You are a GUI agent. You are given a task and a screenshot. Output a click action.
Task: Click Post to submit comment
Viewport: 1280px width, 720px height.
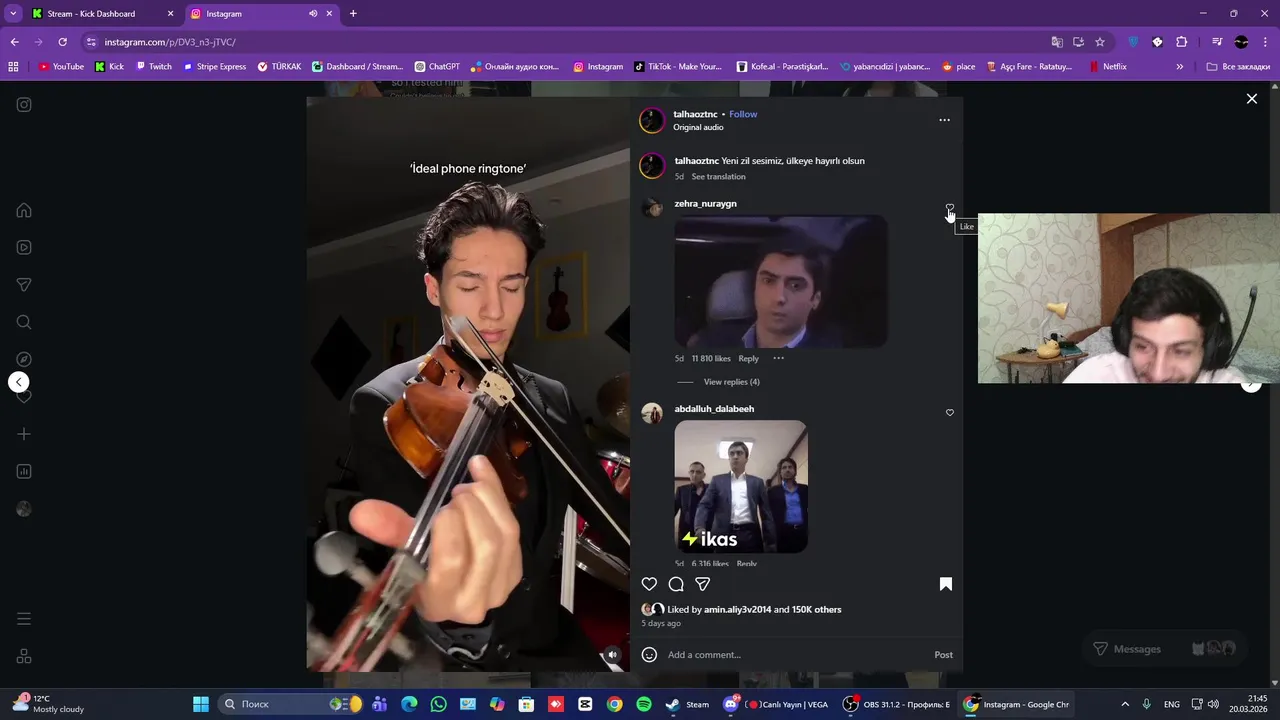click(943, 655)
